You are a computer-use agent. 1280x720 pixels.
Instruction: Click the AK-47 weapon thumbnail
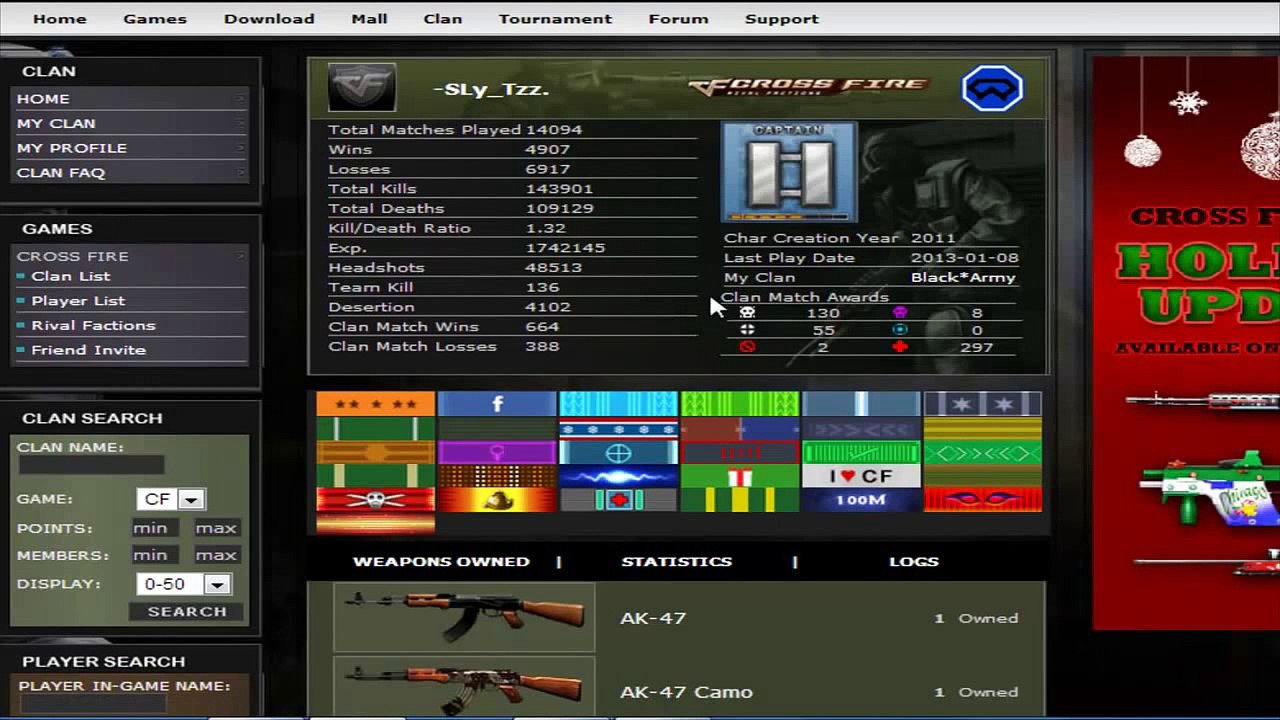(463, 618)
